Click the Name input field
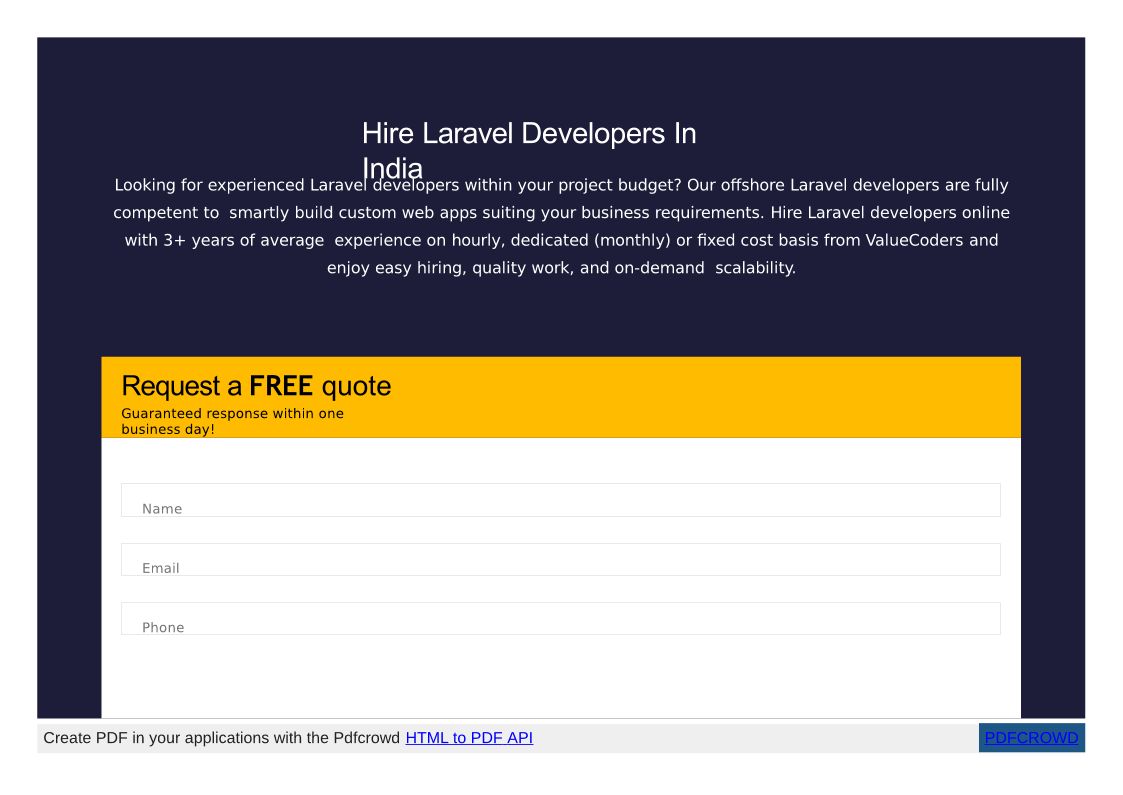The image size is (1123, 795). tap(560, 500)
